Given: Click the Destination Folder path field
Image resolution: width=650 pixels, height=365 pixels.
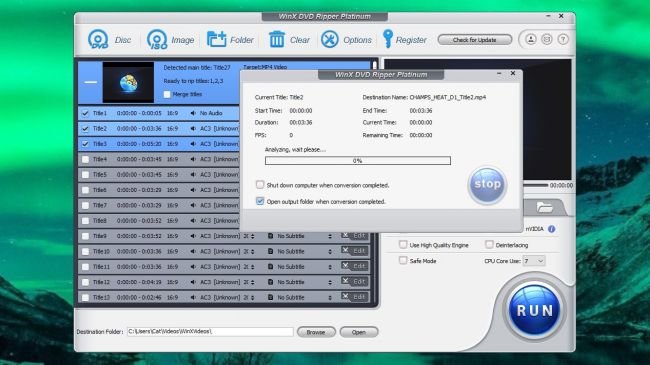Looking at the screenshot, I should coord(210,332).
